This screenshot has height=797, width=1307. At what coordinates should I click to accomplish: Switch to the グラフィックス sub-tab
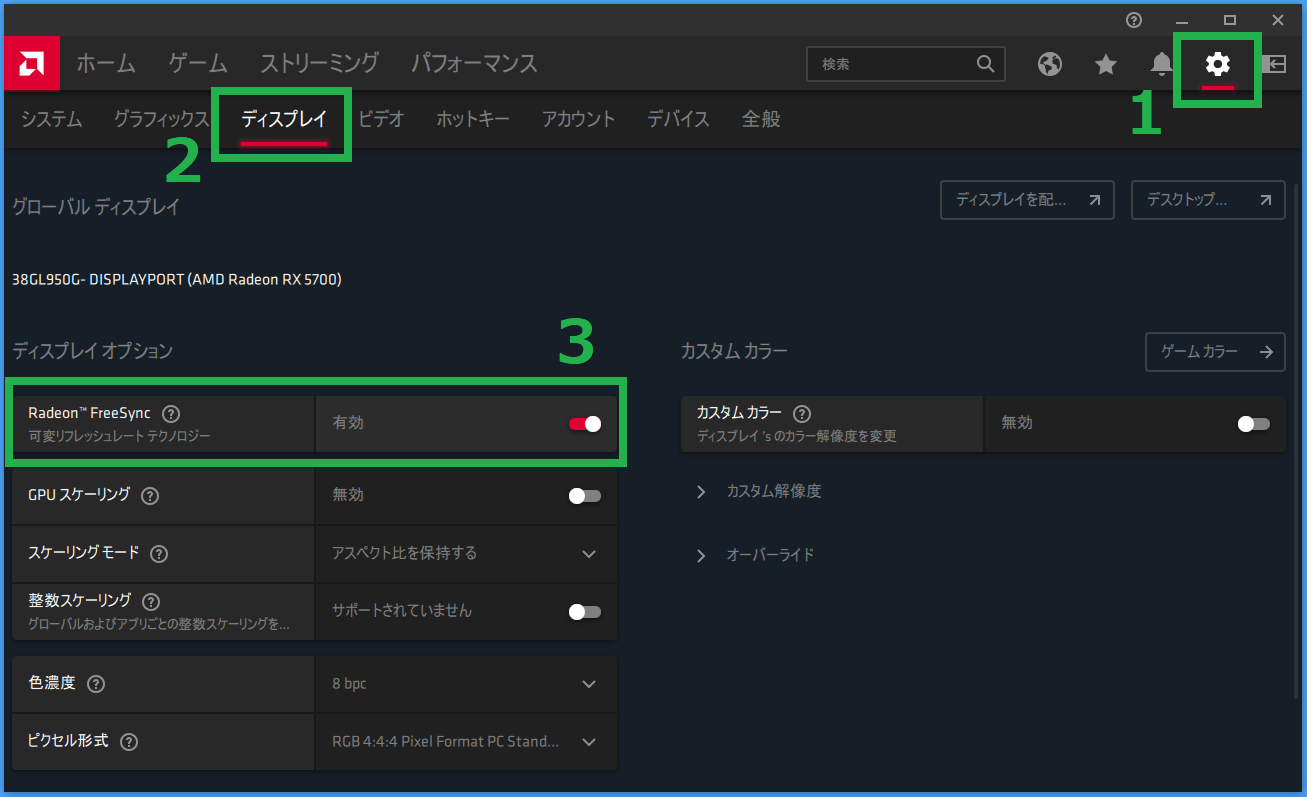tap(162, 119)
